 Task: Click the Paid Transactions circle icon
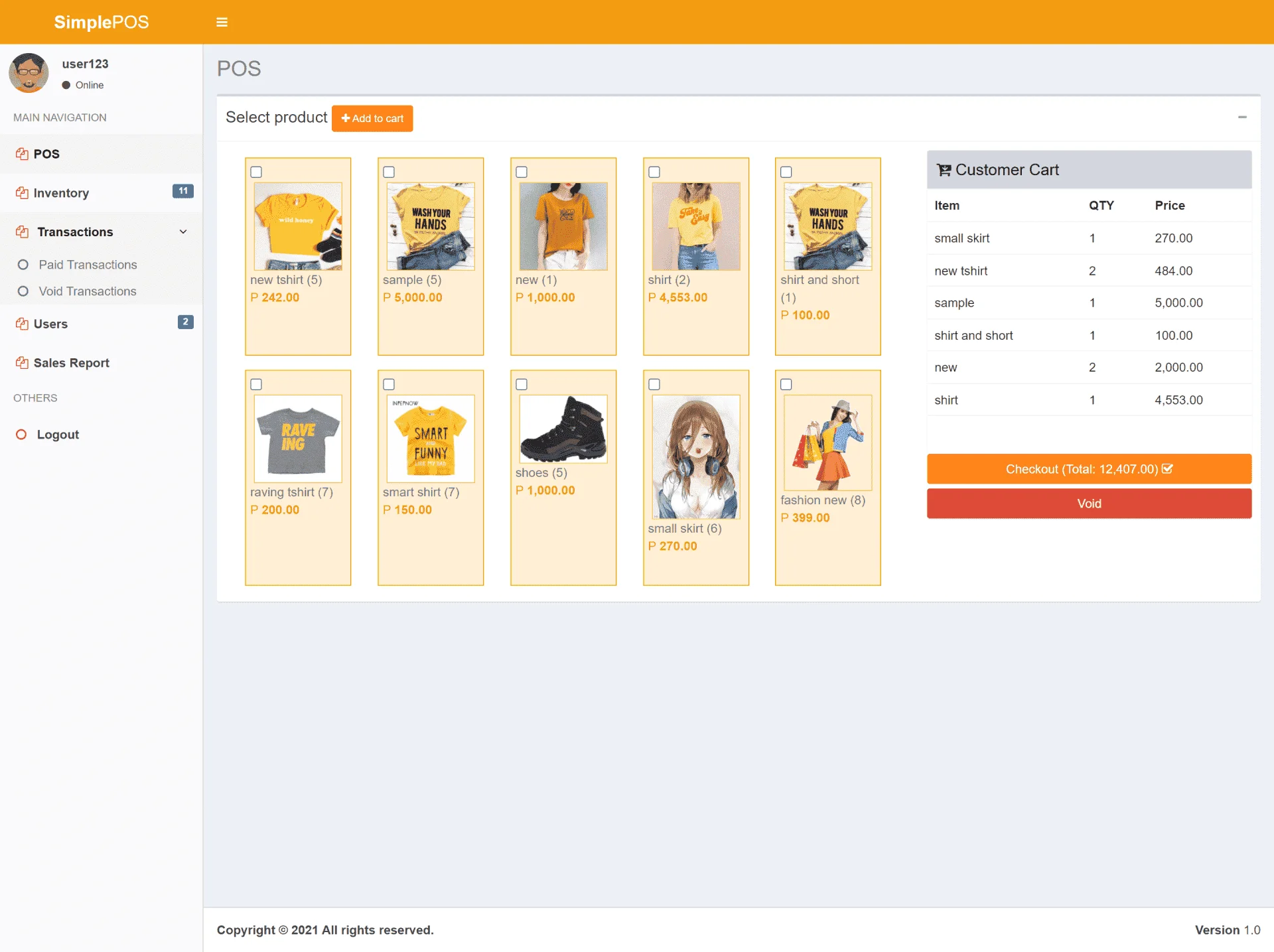pyautogui.click(x=23, y=265)
